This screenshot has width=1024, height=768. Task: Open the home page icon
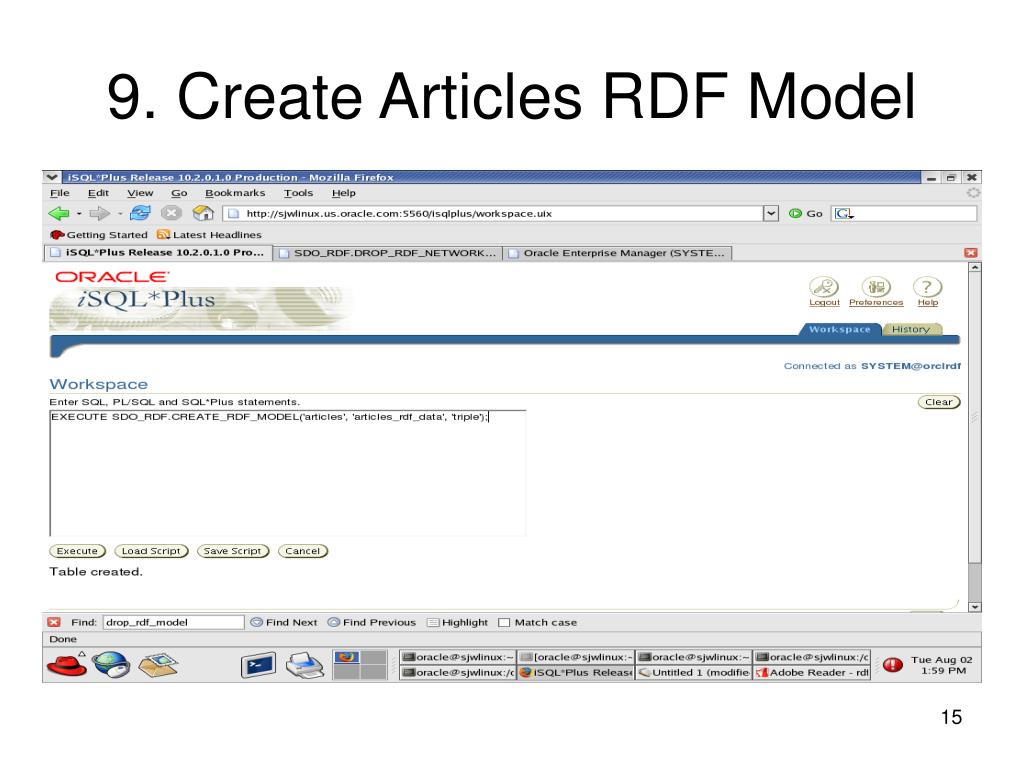(203, 213)
